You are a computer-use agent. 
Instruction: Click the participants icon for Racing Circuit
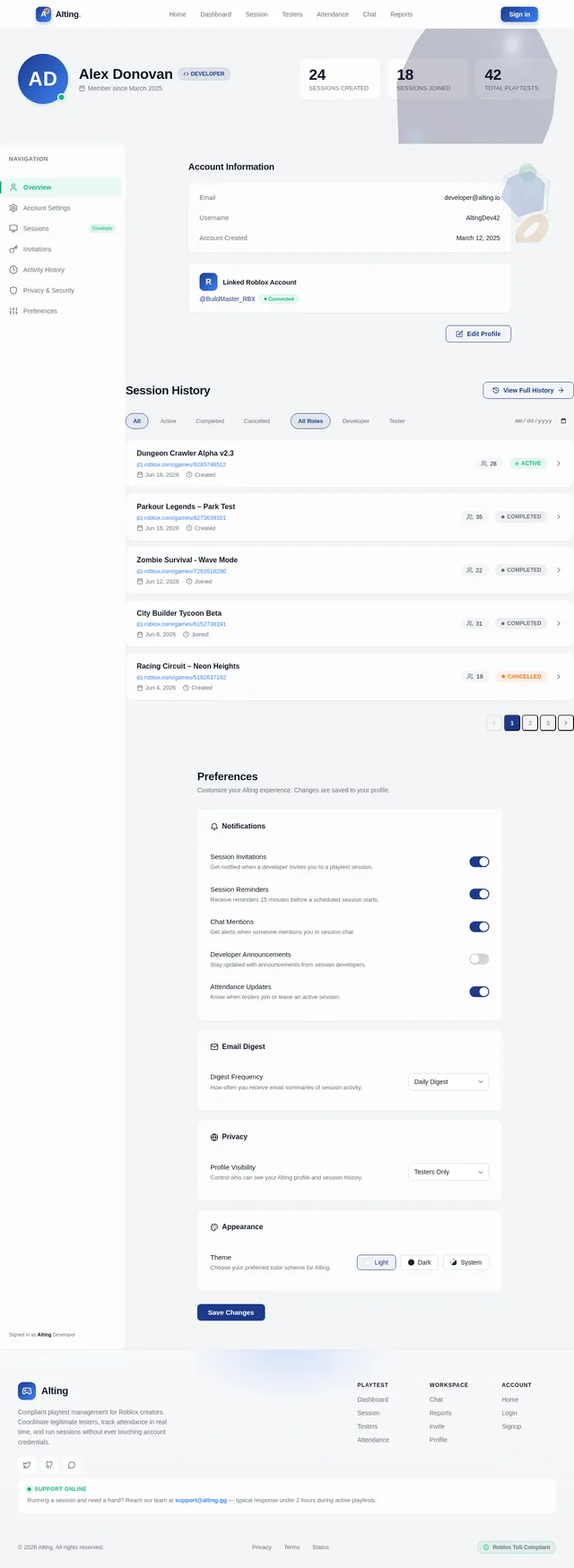coord(470,677)
